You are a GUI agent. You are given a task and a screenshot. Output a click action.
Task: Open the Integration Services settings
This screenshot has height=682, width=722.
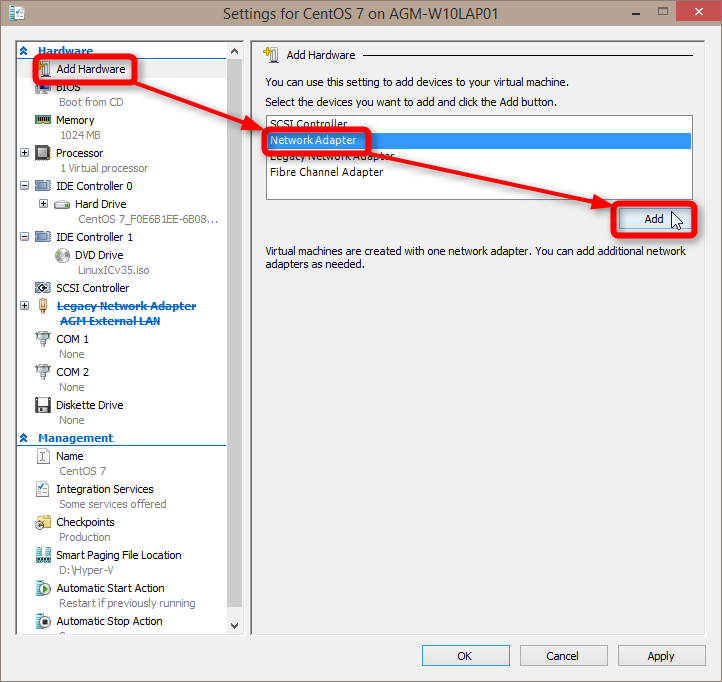105,489
